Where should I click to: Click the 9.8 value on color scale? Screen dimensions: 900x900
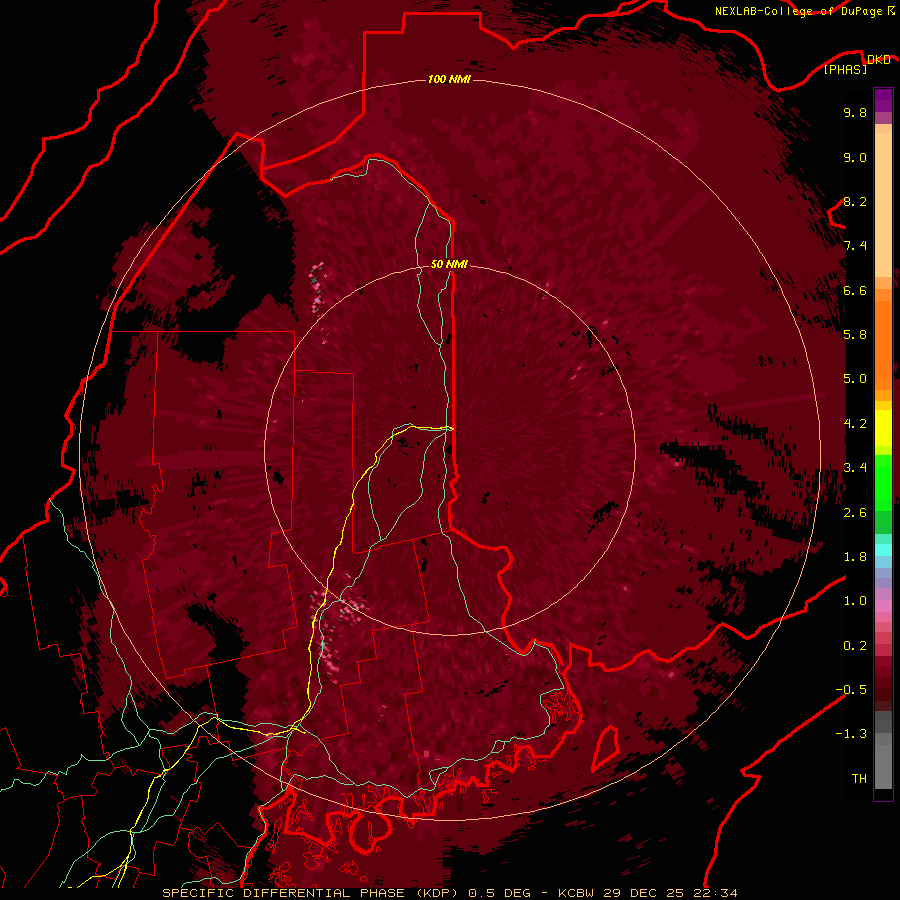(x=855, y=113)
